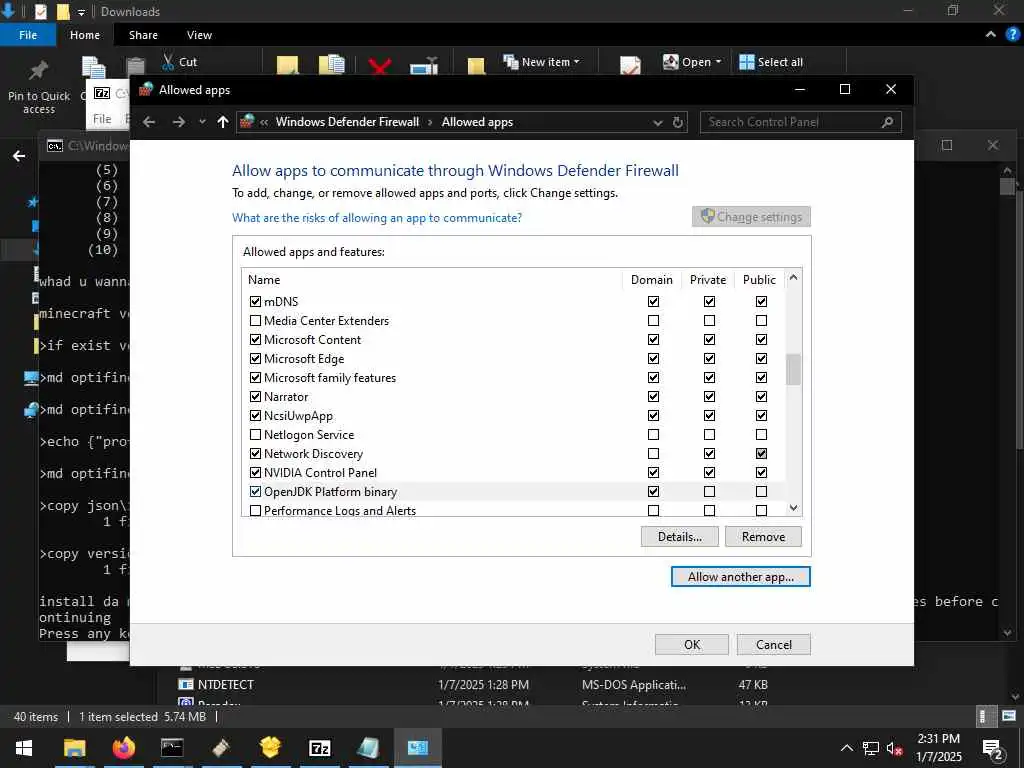The width and height of the screenshot is (1024, 768).
Task: Click the Change settings button
Action: click(x=751, y=217)
